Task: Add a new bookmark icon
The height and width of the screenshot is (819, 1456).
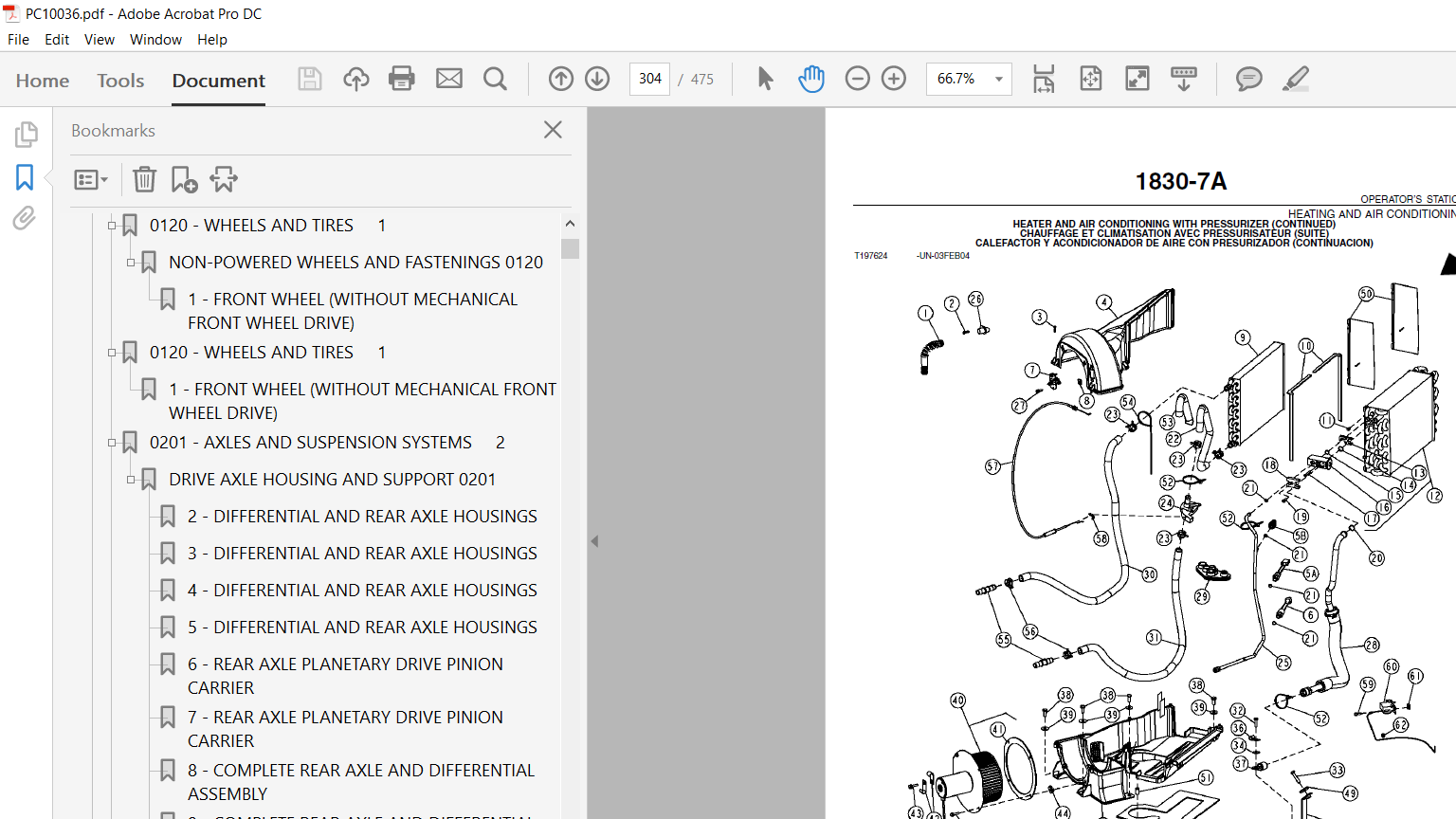Action: click(x=184, y=179)
